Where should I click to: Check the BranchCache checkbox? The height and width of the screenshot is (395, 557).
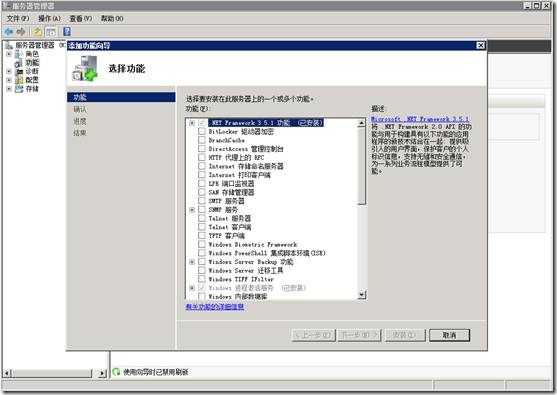(202, 140)
